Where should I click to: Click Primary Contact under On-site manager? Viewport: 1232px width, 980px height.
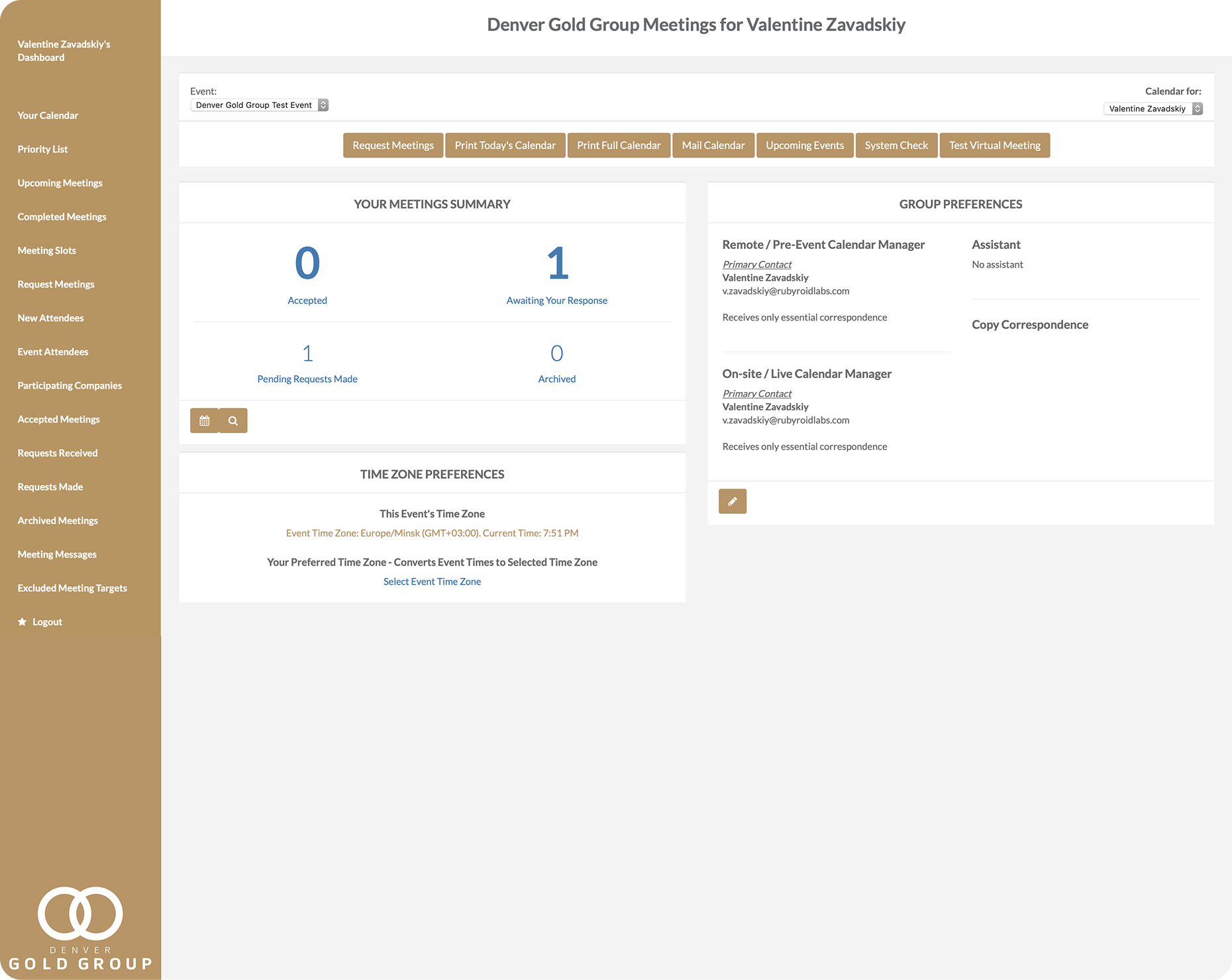(x=757, y=393)
